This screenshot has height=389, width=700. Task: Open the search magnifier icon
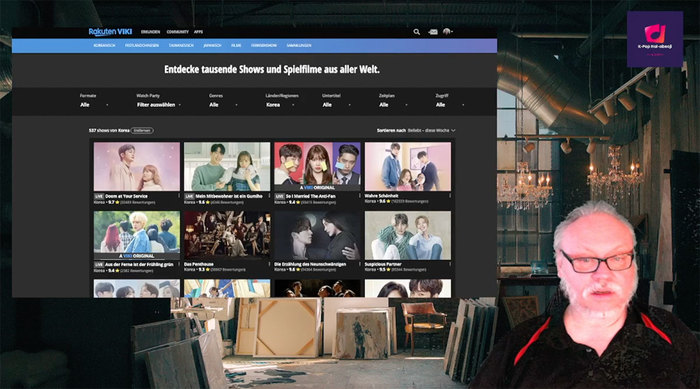(x=417, y=32)
